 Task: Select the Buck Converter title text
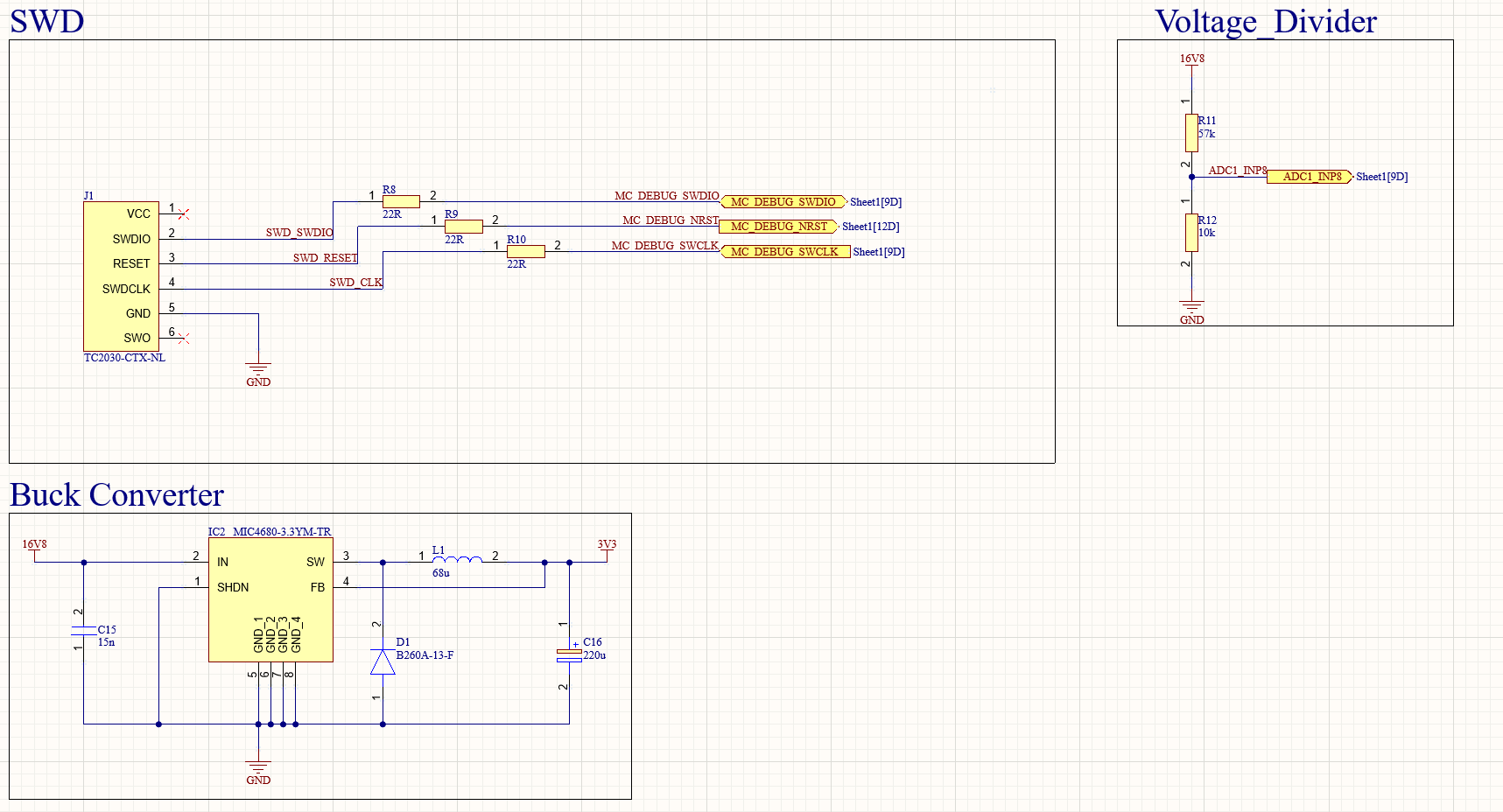coord(117,495)
